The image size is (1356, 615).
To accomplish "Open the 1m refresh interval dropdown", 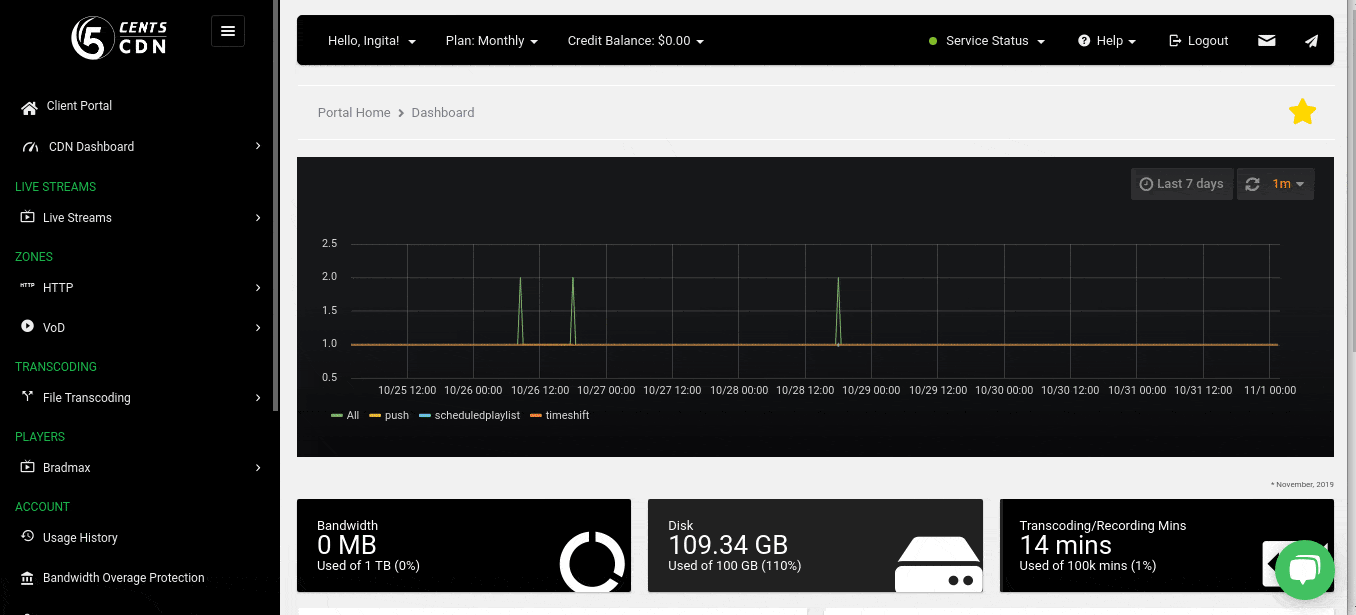I will (1289, 184).
